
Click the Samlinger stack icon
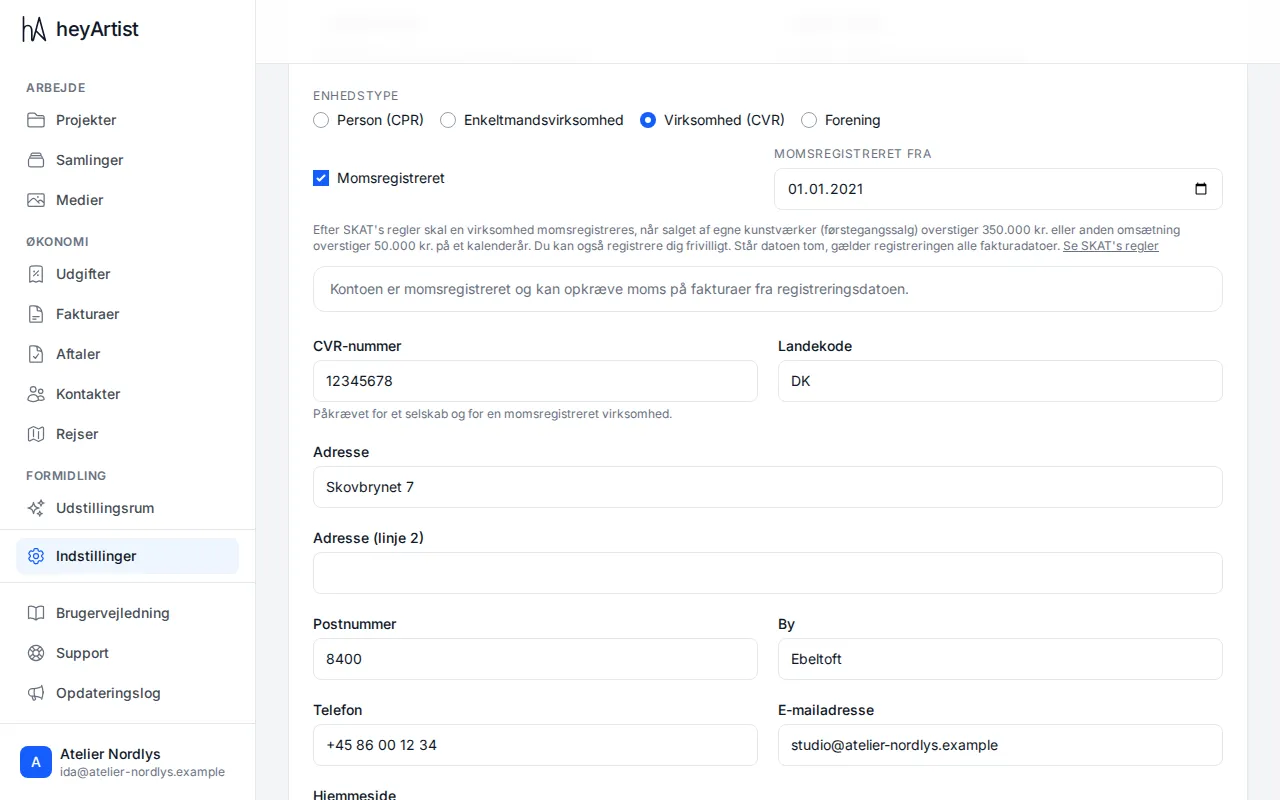click(36, 160)
